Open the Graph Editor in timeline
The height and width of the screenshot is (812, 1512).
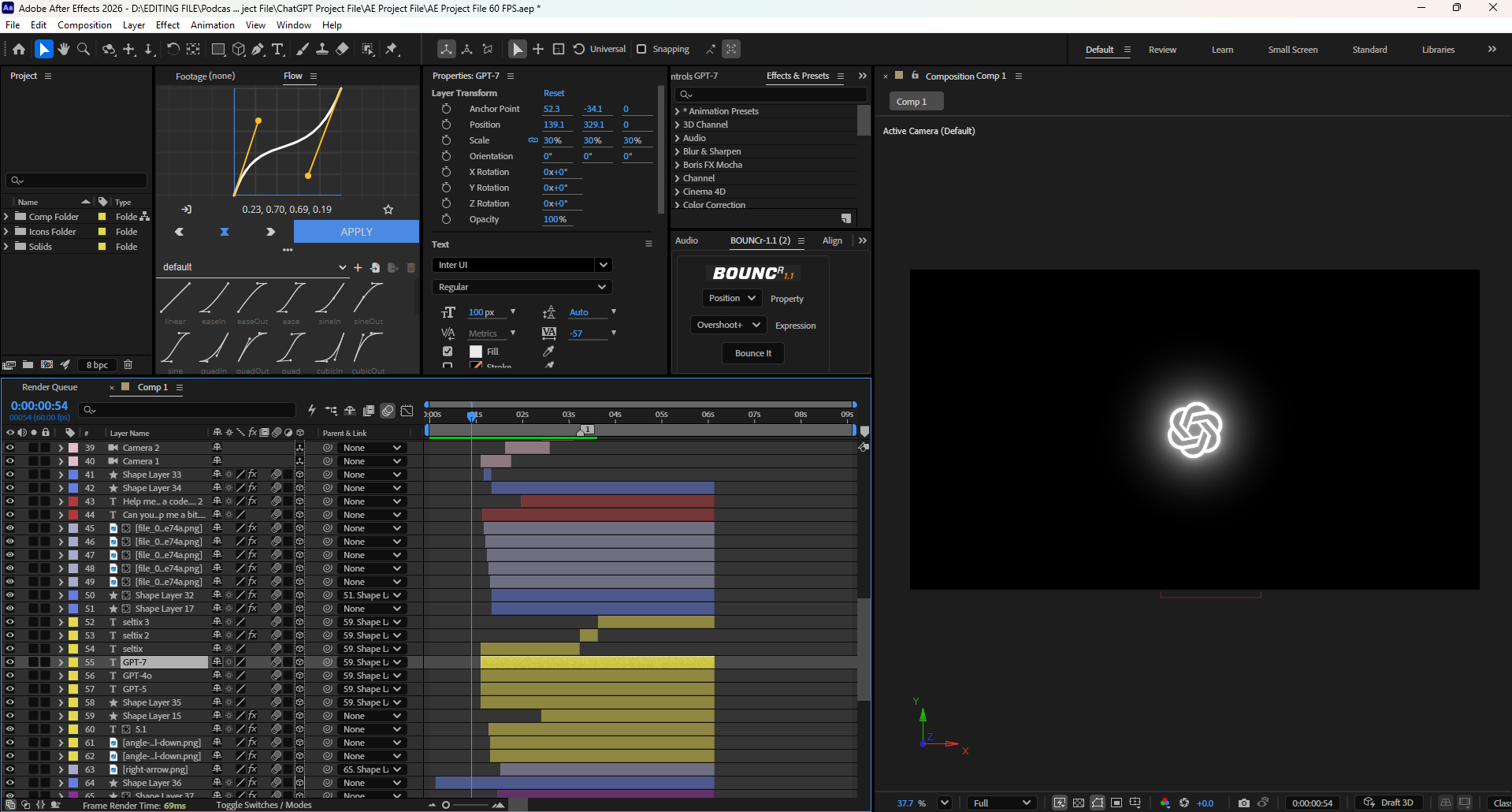point(407,411)
